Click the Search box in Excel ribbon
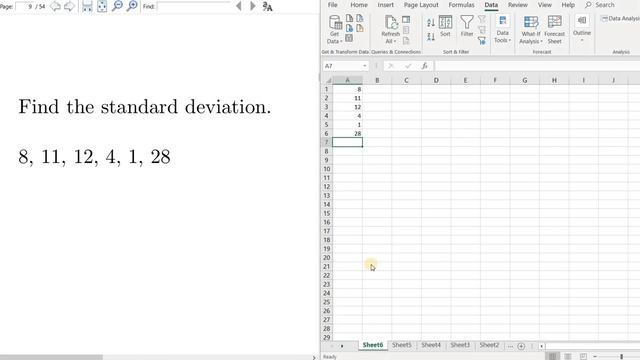Viewport: 640px width, 360px height. tap(600, 5)
